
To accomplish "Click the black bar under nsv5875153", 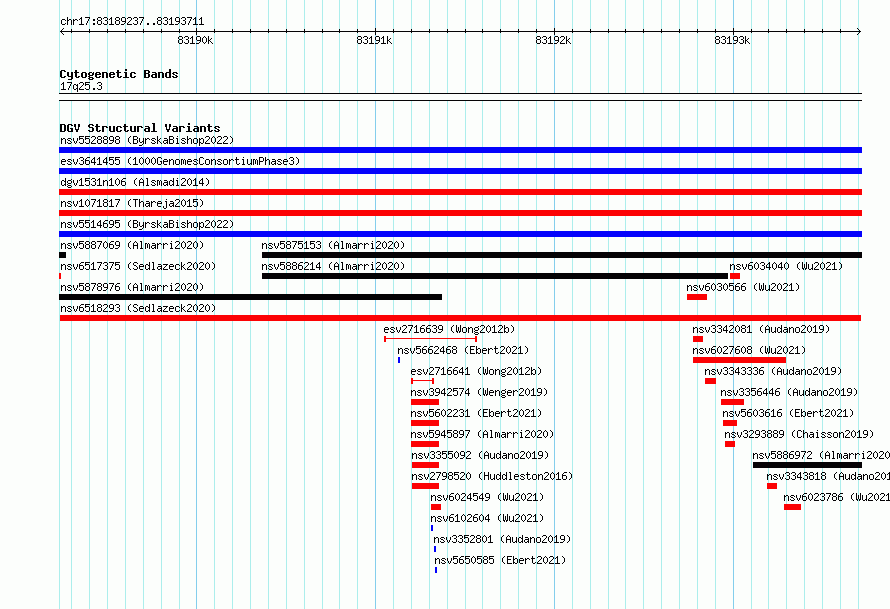I will click(x=562, y=255).
